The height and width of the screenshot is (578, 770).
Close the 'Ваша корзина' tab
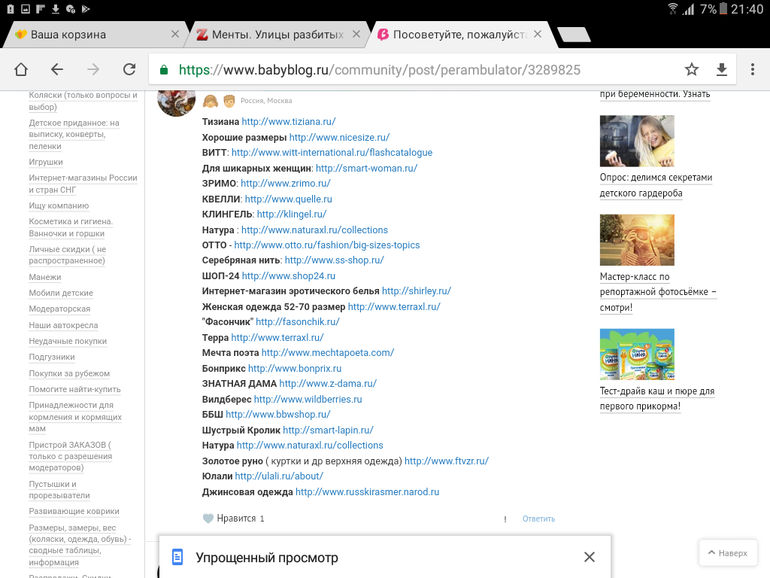175,34
